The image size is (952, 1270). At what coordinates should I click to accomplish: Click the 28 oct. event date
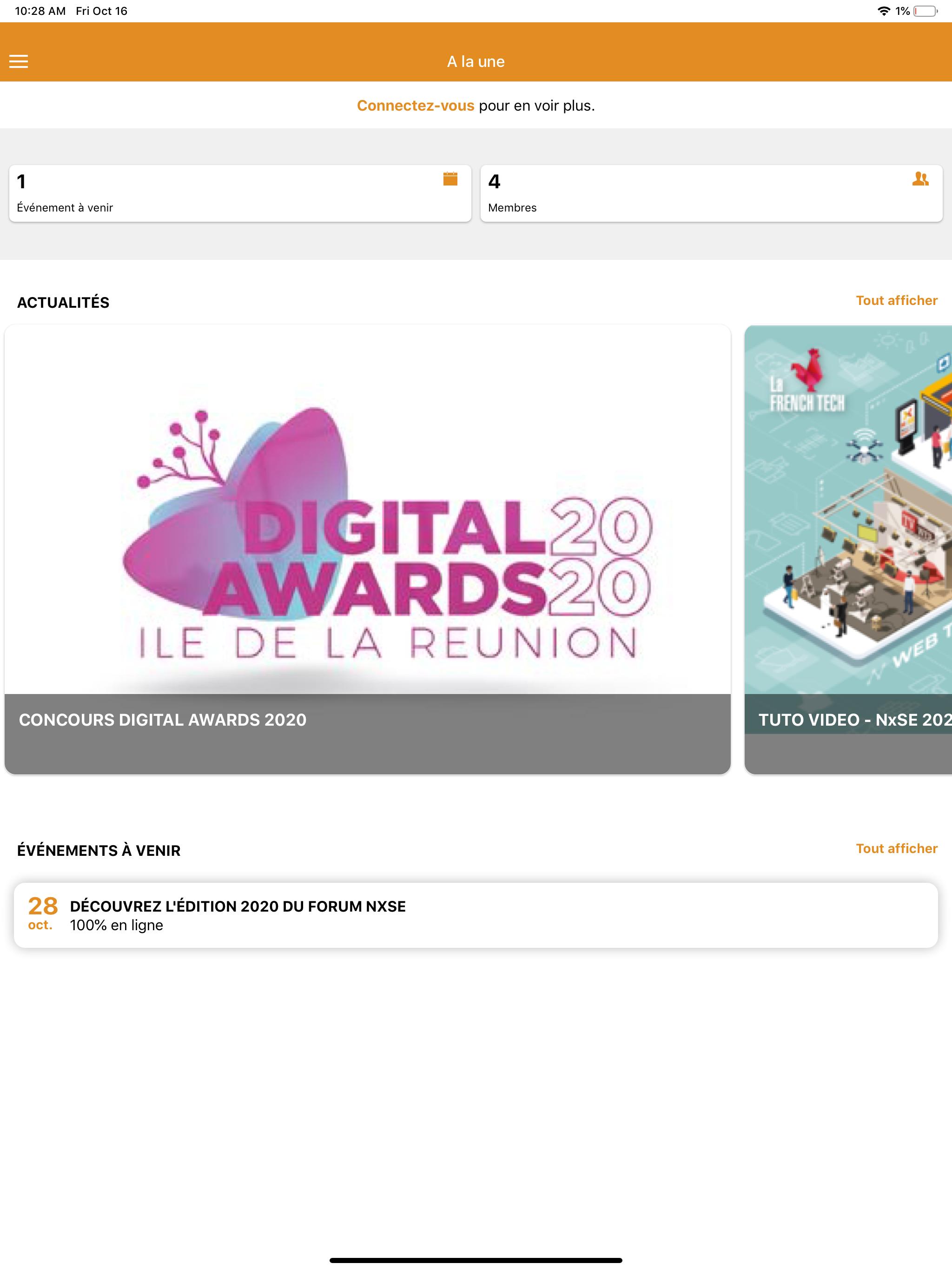pyautogui.click(x=42, y=914)
